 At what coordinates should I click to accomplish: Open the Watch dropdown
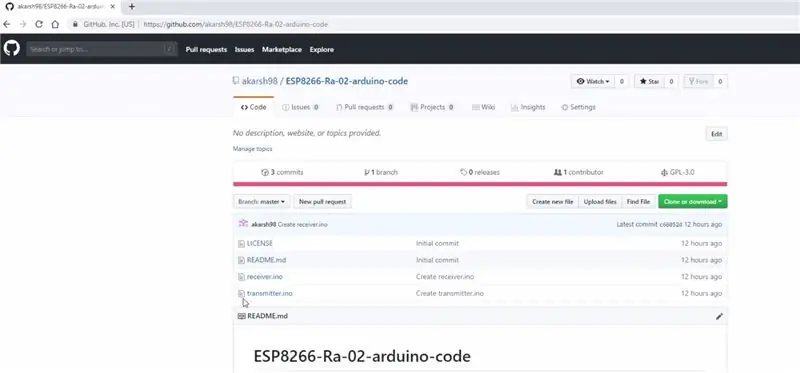pos(592,81)
